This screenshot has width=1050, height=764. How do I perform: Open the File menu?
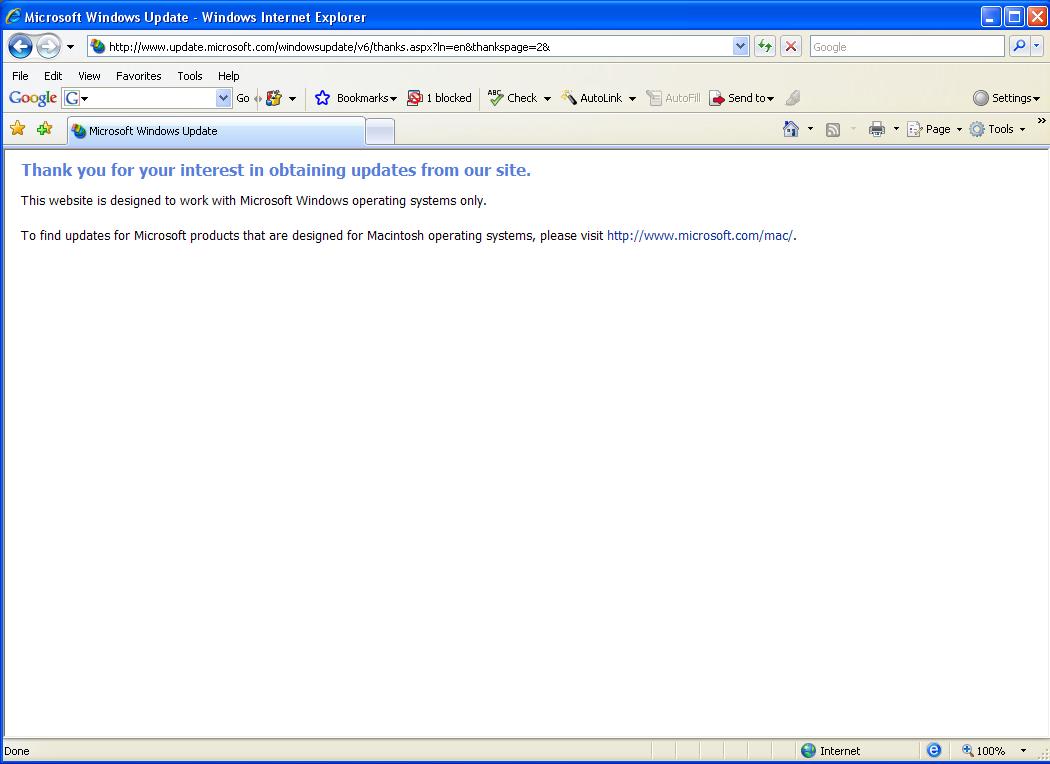(20, 76)
